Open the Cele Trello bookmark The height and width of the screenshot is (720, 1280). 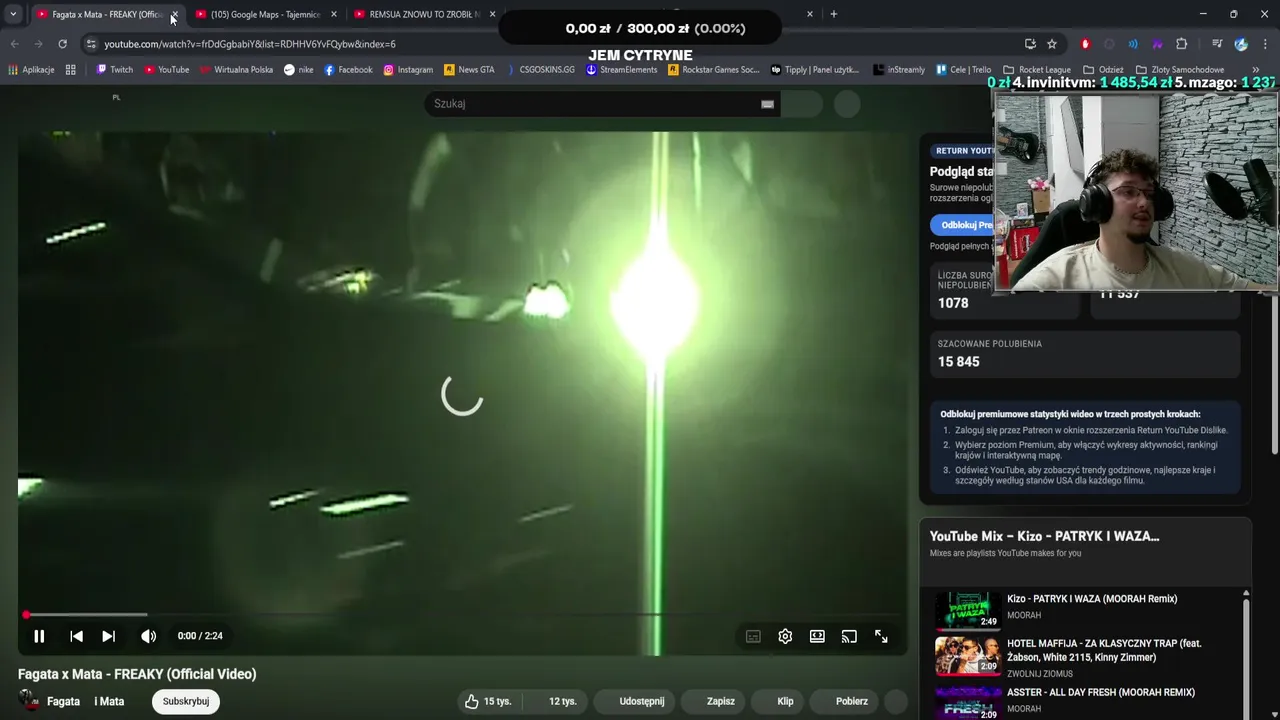(x=964, y=70)
